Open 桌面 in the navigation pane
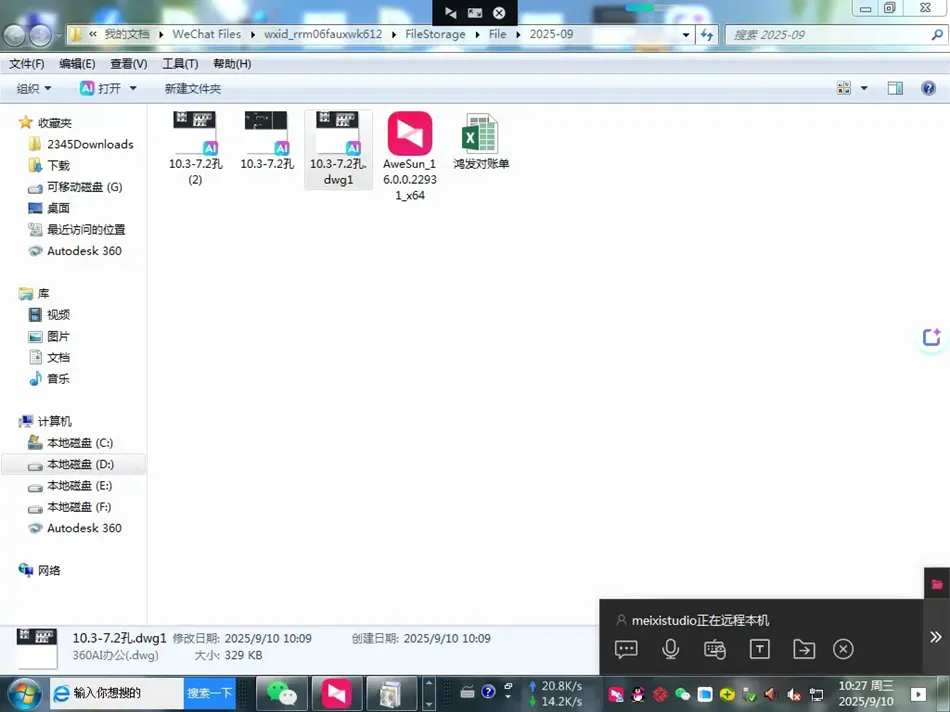 coord(49,208)
